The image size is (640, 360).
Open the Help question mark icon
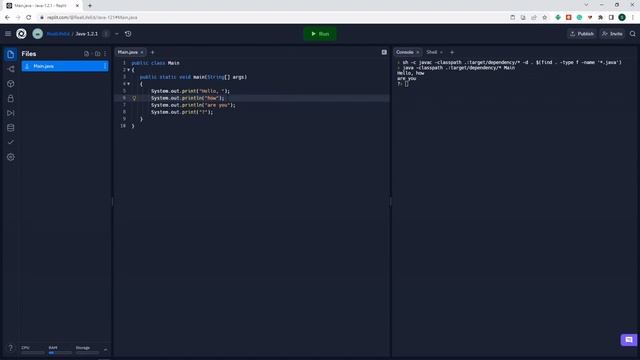point(11,348)
